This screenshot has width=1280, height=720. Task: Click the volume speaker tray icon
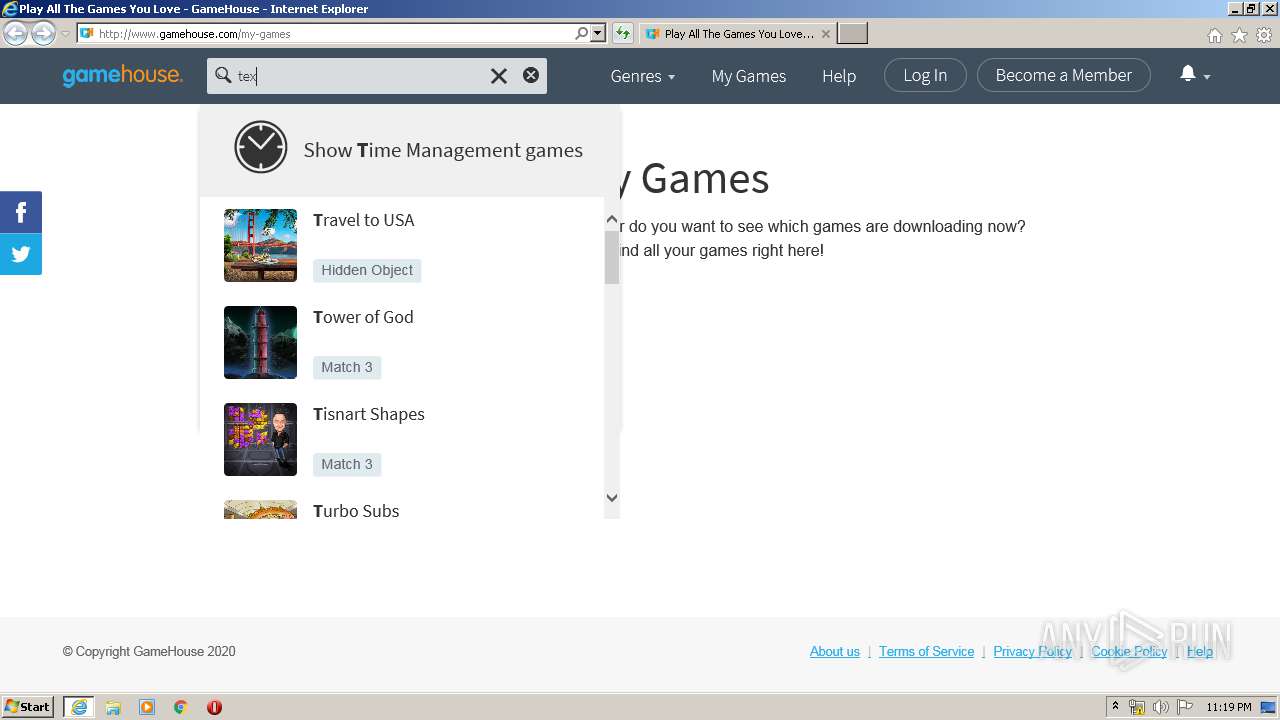coord(1160,707)
